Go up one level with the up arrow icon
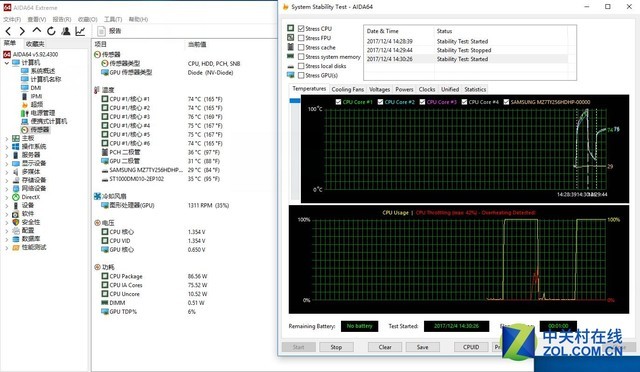Image resolution: width=640 pixels, height=372 pixels. (x=37, y=31)
